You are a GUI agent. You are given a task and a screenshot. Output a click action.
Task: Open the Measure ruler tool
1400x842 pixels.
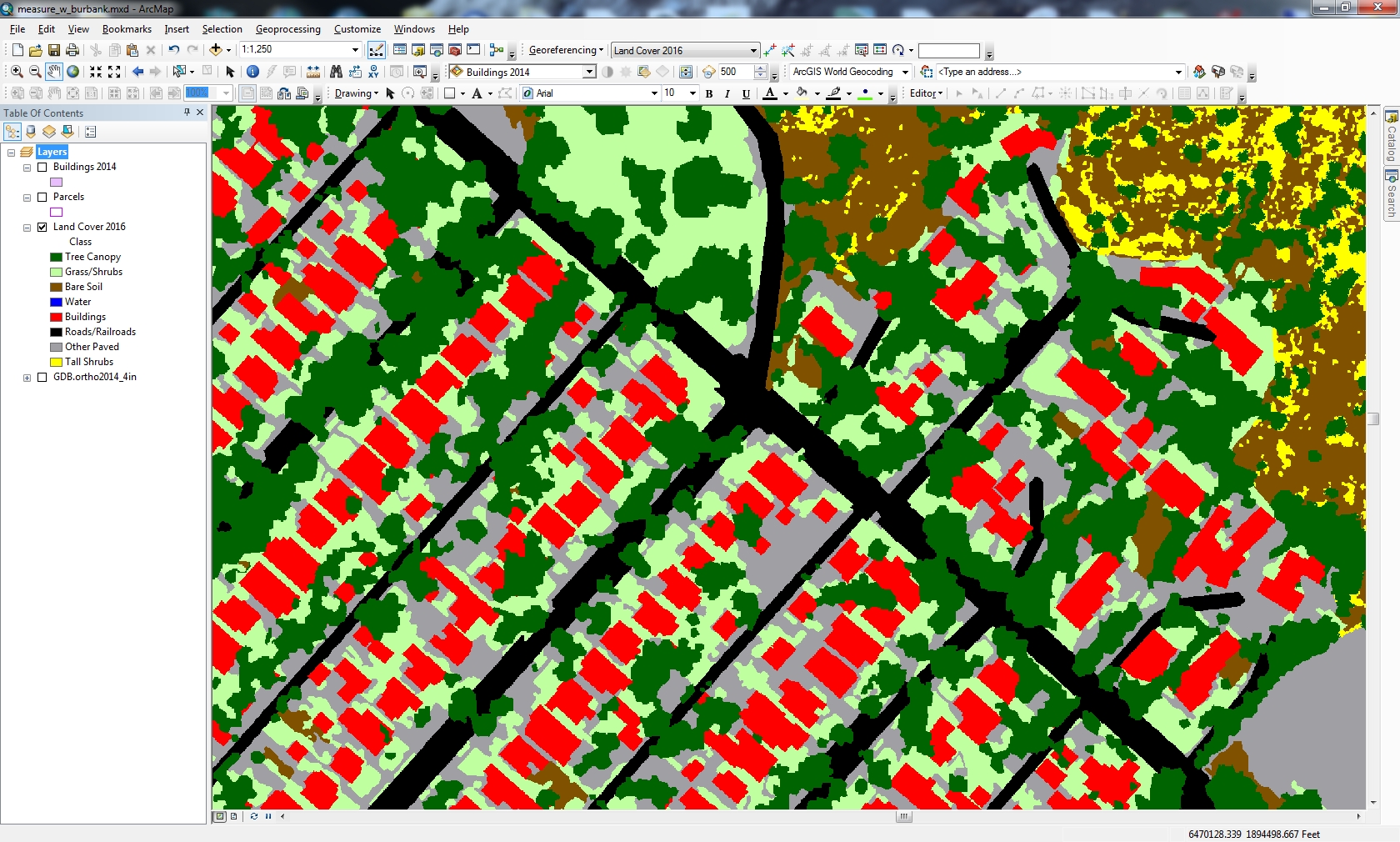tap(313, 72)
